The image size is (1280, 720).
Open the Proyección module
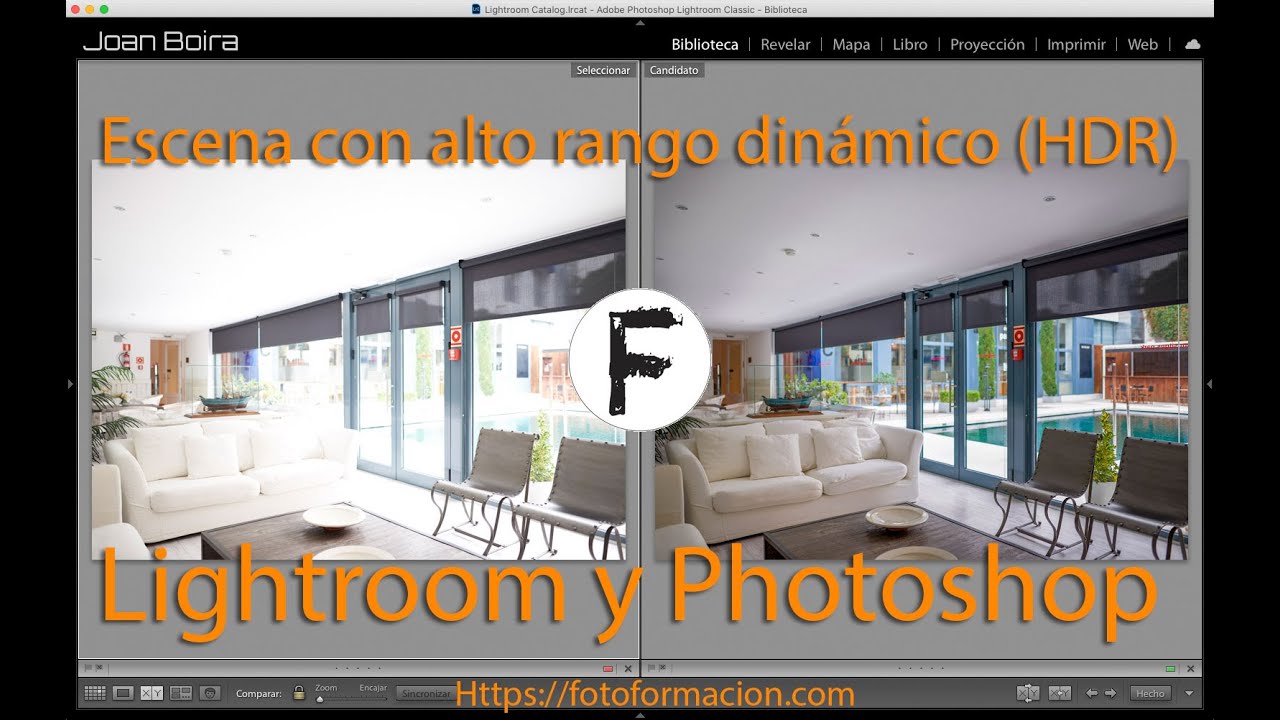pos(987,44)
